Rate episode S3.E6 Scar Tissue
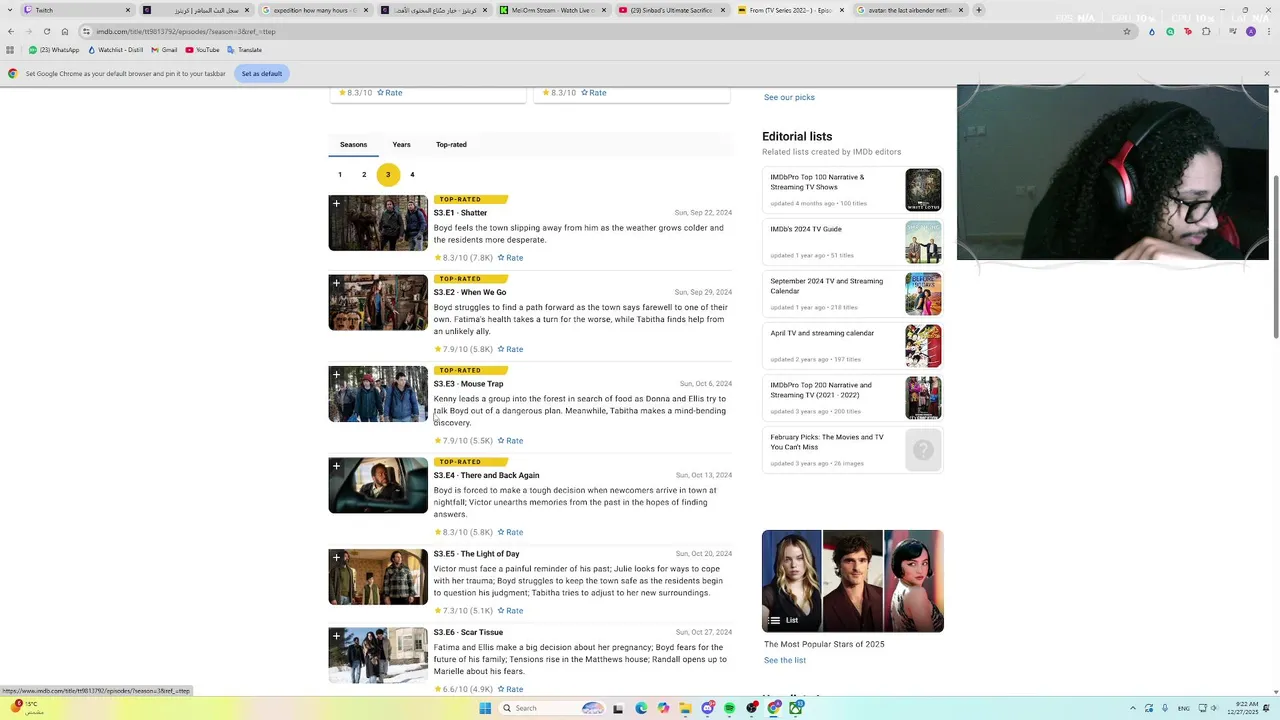The height and width of the screenshot is (720, 1280). pyautogui.click(x=510, y=689)
